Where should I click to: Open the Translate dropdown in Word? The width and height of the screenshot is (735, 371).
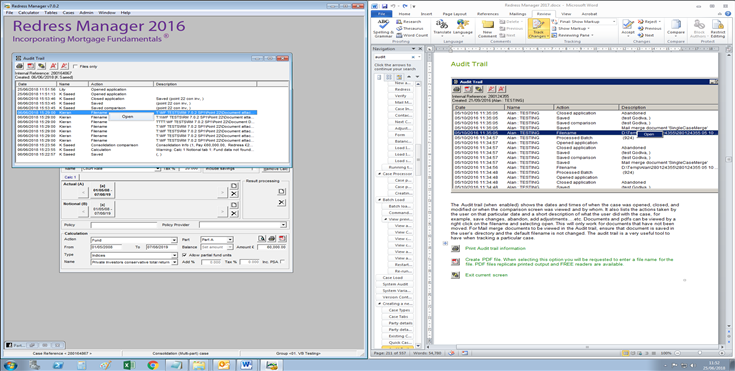click(442, 28)
